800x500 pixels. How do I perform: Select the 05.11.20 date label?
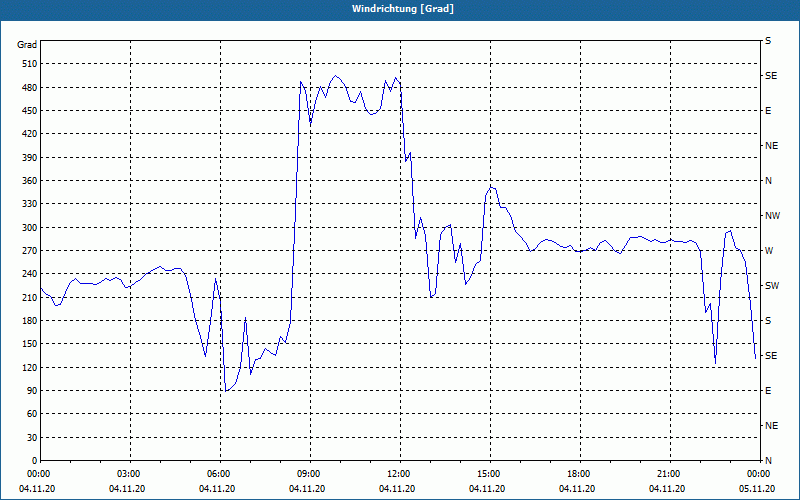(x=757, y=489)
